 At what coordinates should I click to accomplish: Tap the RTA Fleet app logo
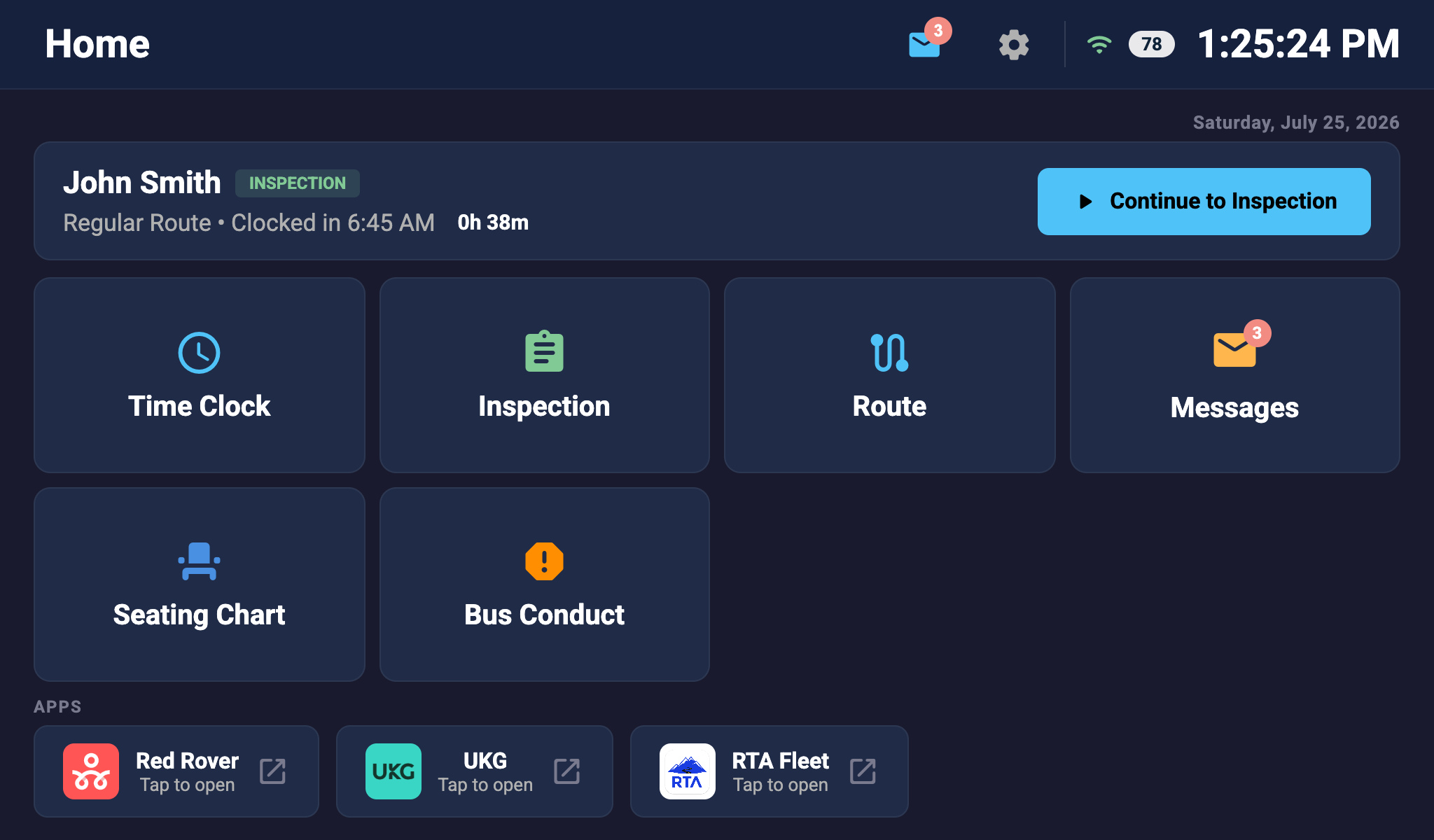pyautogui.click(x=688, y=771)
